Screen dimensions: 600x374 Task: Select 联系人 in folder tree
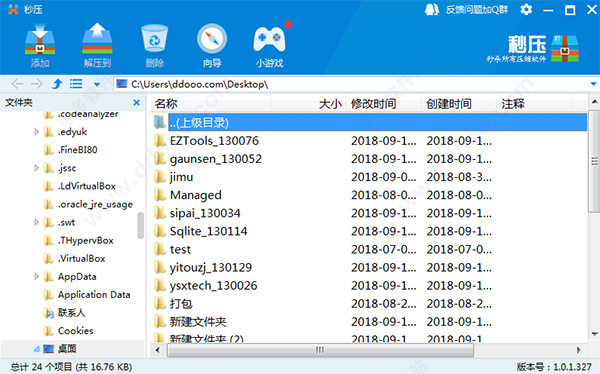click(x=72, y=313)
